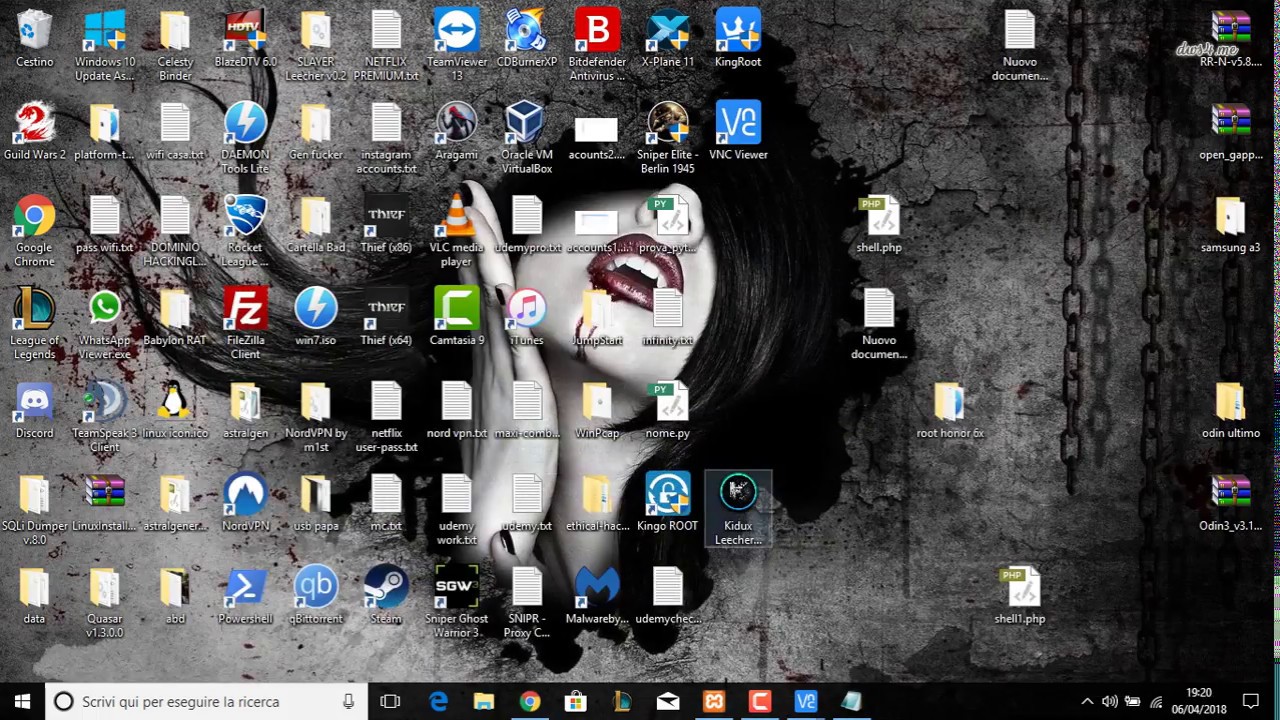Screen dimensions: 1280x720
Task: Open the Windows Start menu
Action: 22,701
